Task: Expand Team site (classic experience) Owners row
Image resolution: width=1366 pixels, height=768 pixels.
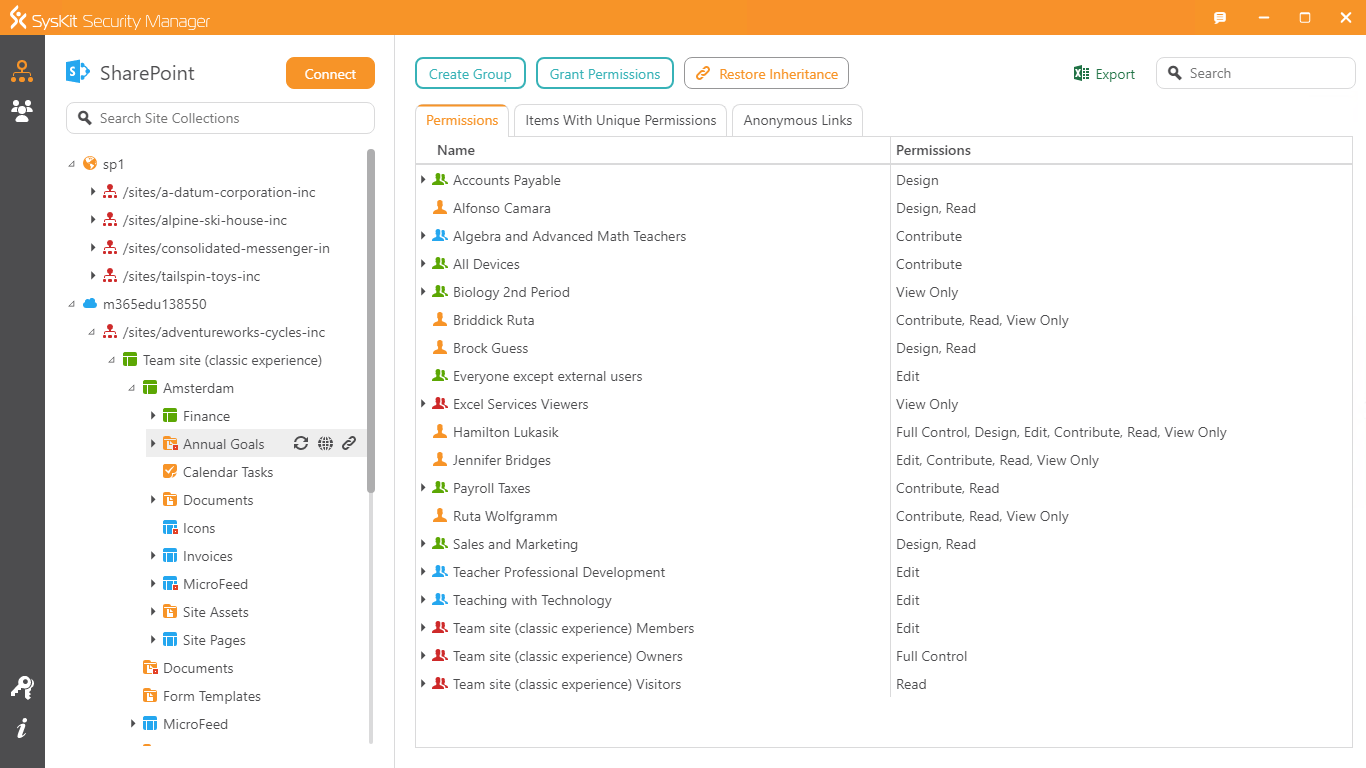Action: pyautogui.click(x=424, y=656)
